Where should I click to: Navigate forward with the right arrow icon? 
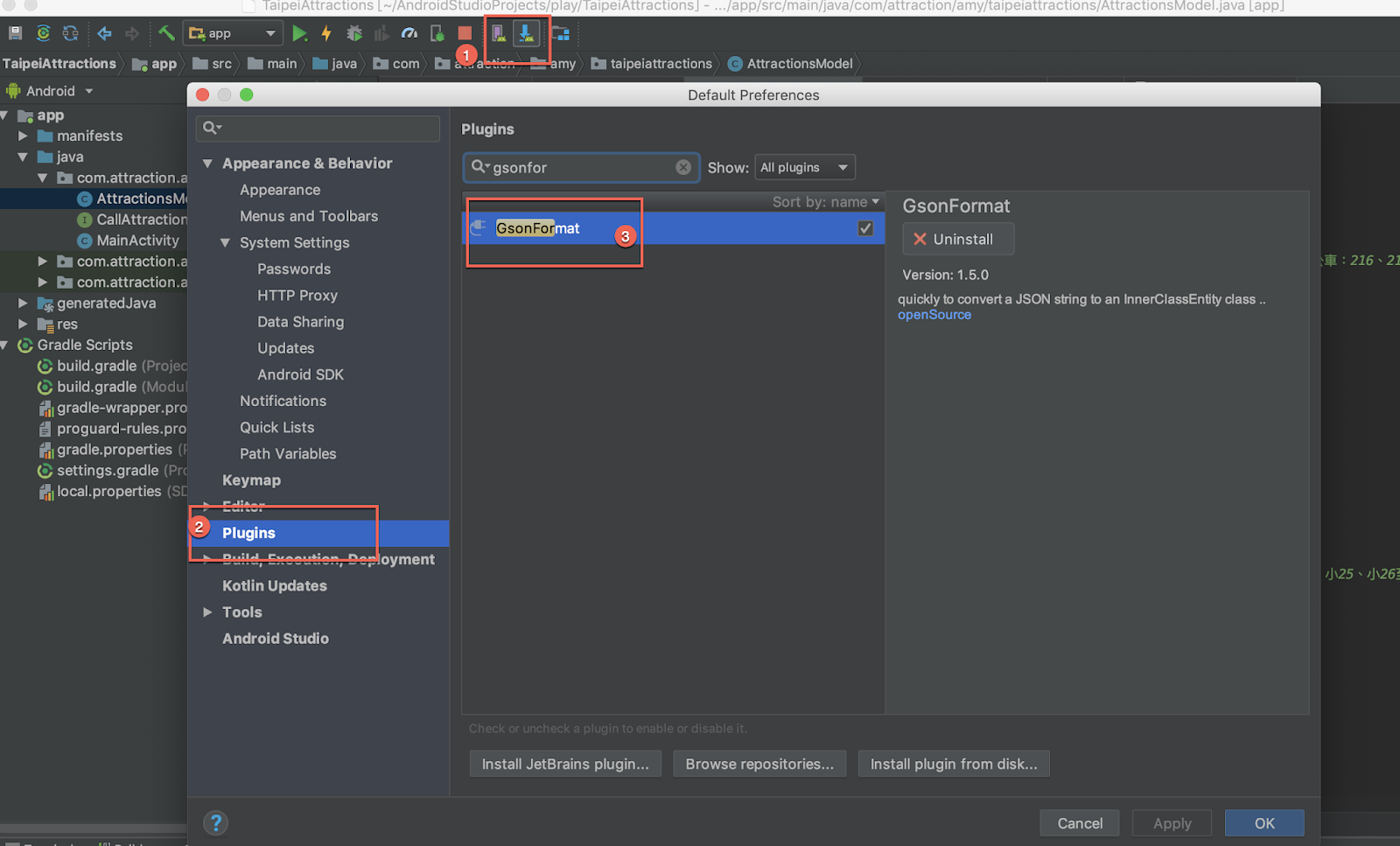[132, 33]
